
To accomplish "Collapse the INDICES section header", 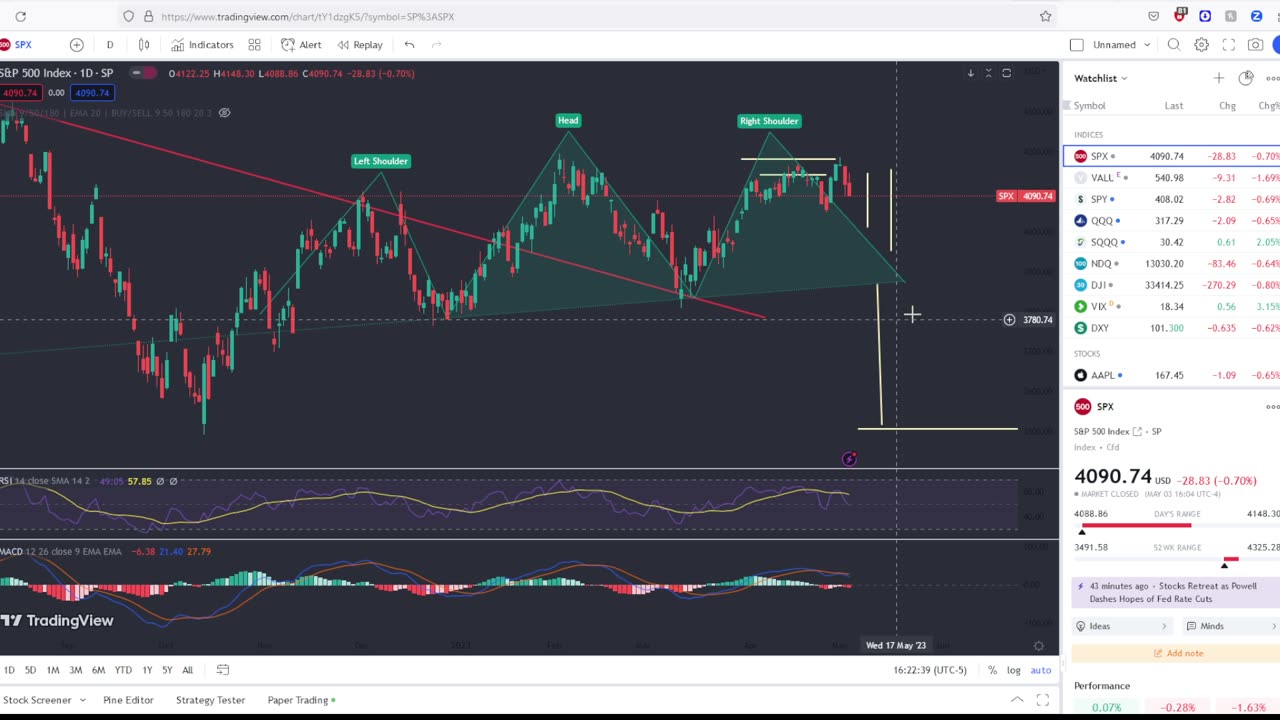I will coord(1088,134).
